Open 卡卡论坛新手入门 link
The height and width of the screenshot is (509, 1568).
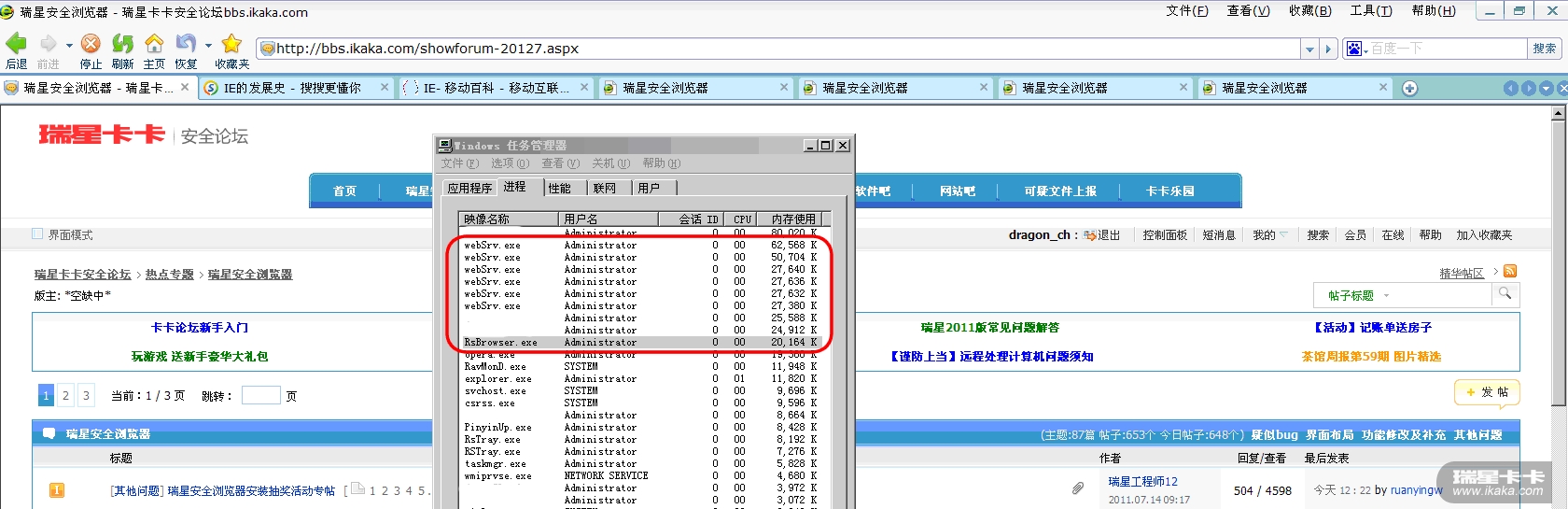point(200,328)
